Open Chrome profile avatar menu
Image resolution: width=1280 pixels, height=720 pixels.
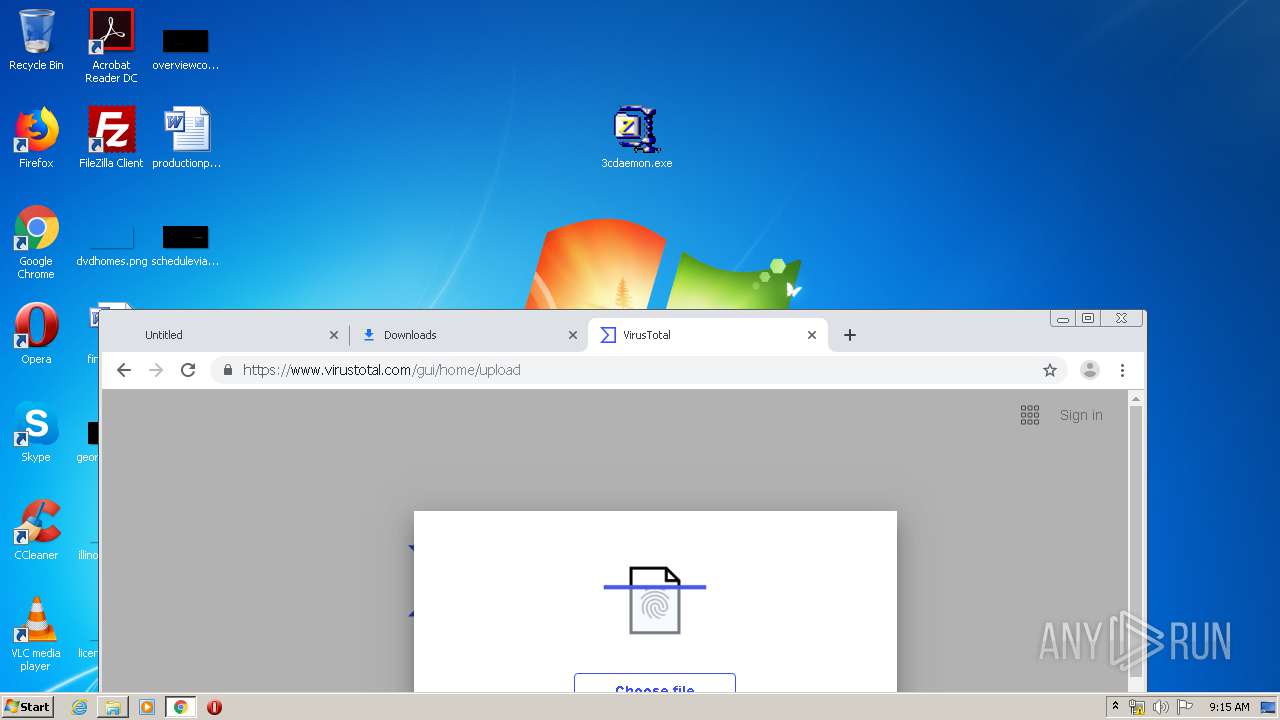1090,370
